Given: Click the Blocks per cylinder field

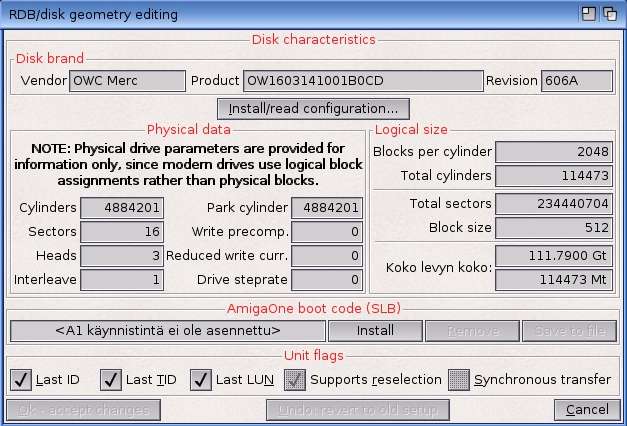Looking at the screenshot, I should pyautogui.click(x=557, y=152).
